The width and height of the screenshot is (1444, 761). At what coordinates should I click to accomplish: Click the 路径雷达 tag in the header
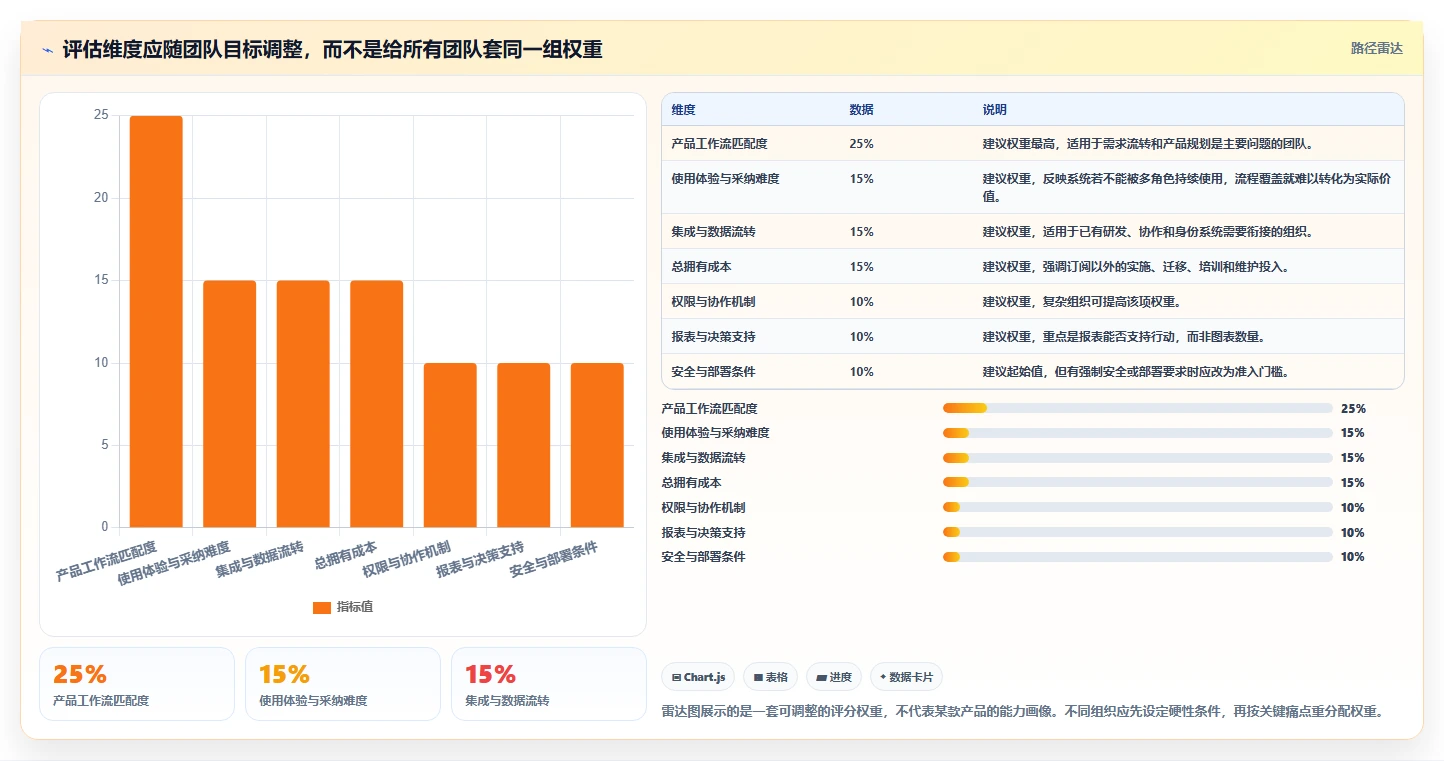click(x=1377, y=48)
